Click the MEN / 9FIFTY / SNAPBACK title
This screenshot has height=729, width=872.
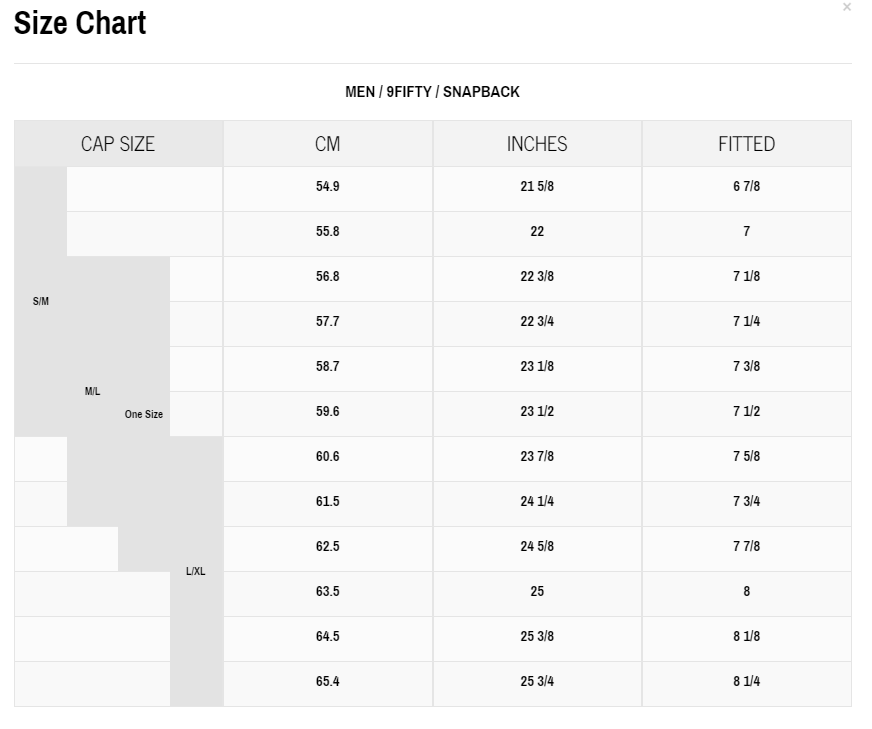(x=432, y=92)
